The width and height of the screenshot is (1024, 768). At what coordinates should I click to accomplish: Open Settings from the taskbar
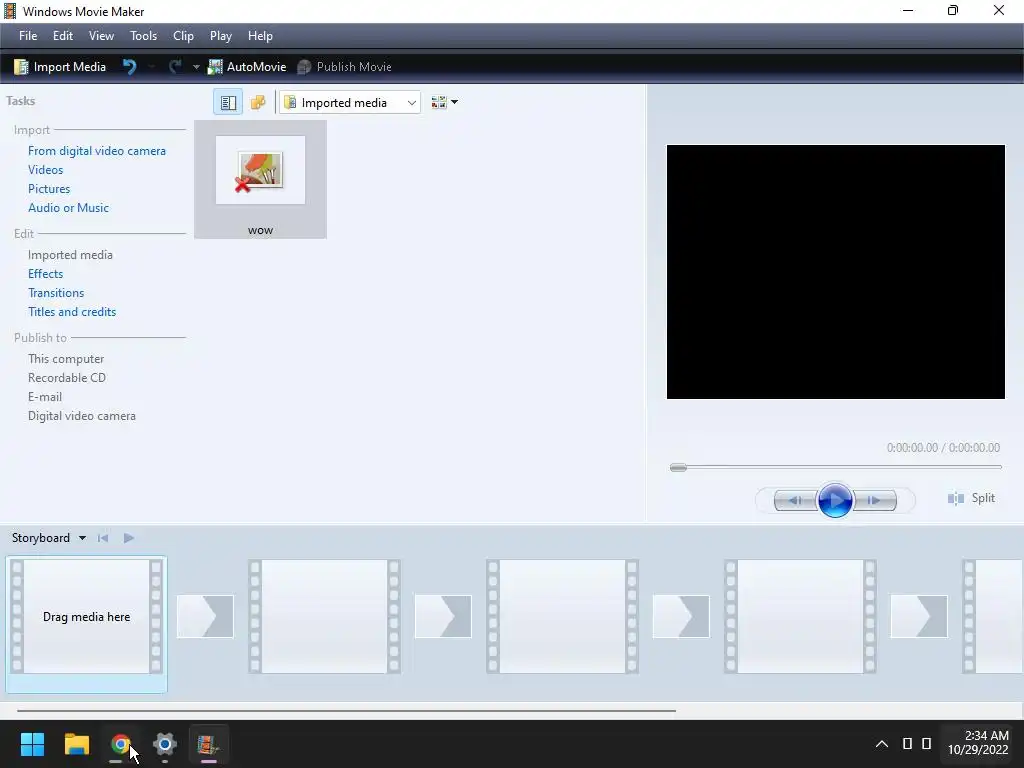[x=165, y=744]
